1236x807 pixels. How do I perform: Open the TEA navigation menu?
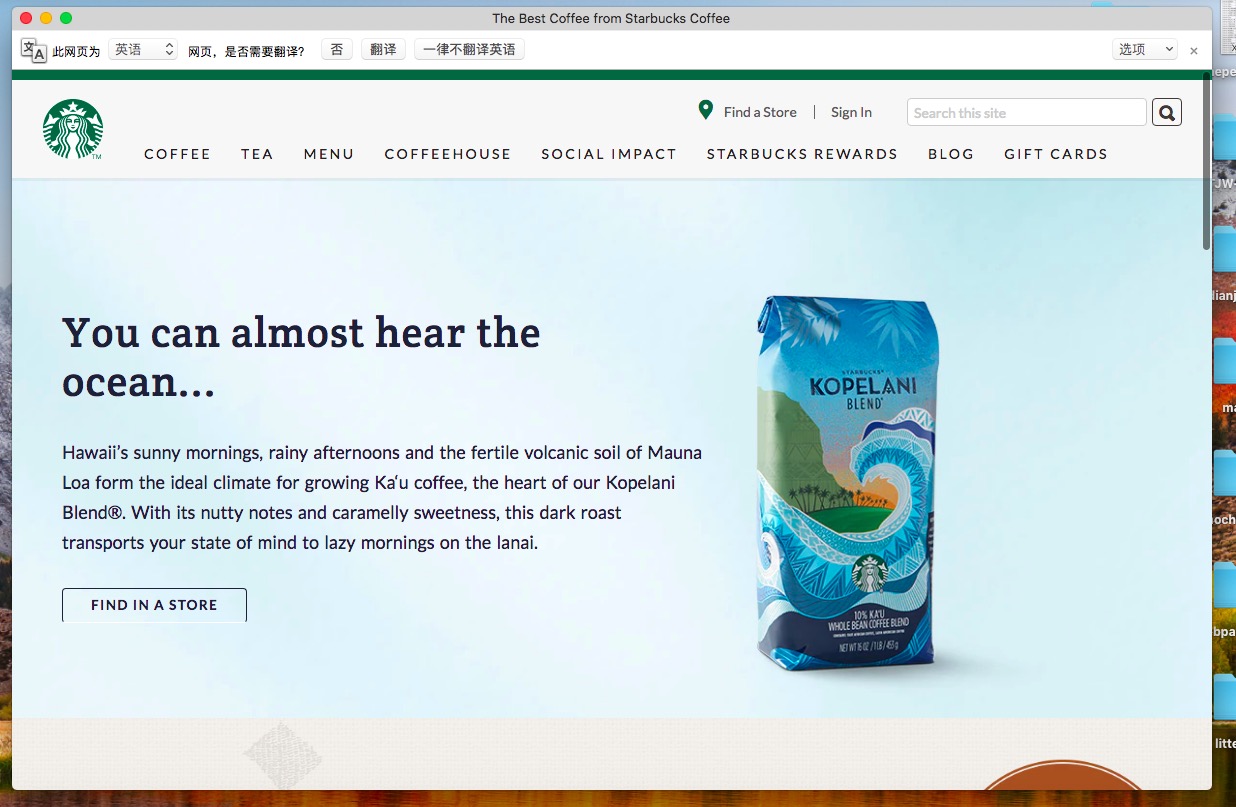coord(257,154)
